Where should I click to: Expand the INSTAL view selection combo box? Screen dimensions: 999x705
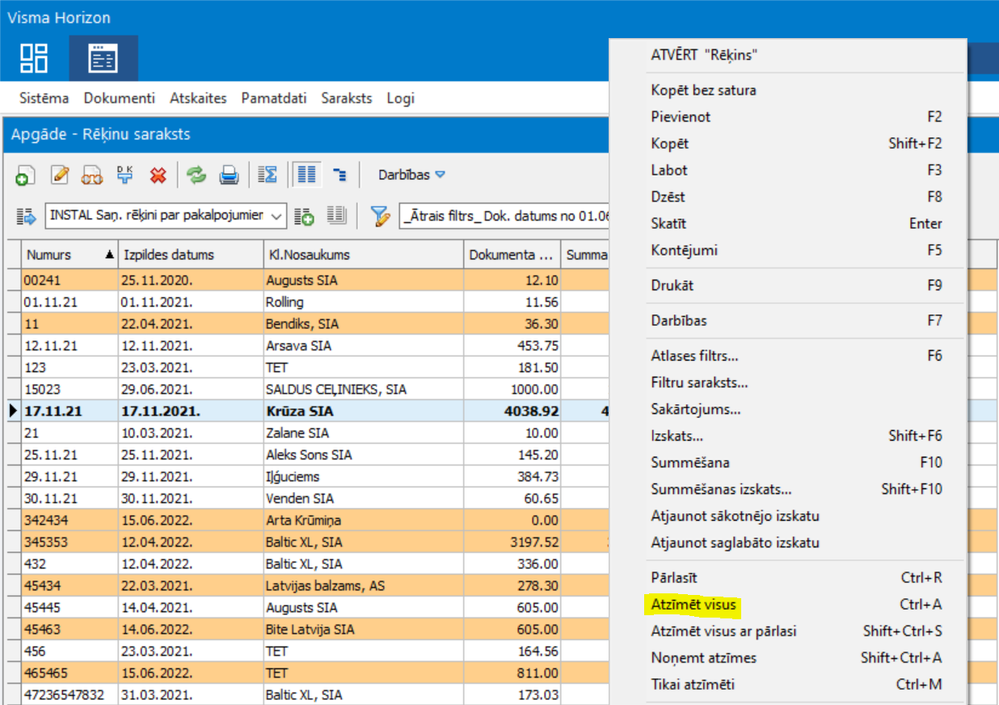click(276, 216)
